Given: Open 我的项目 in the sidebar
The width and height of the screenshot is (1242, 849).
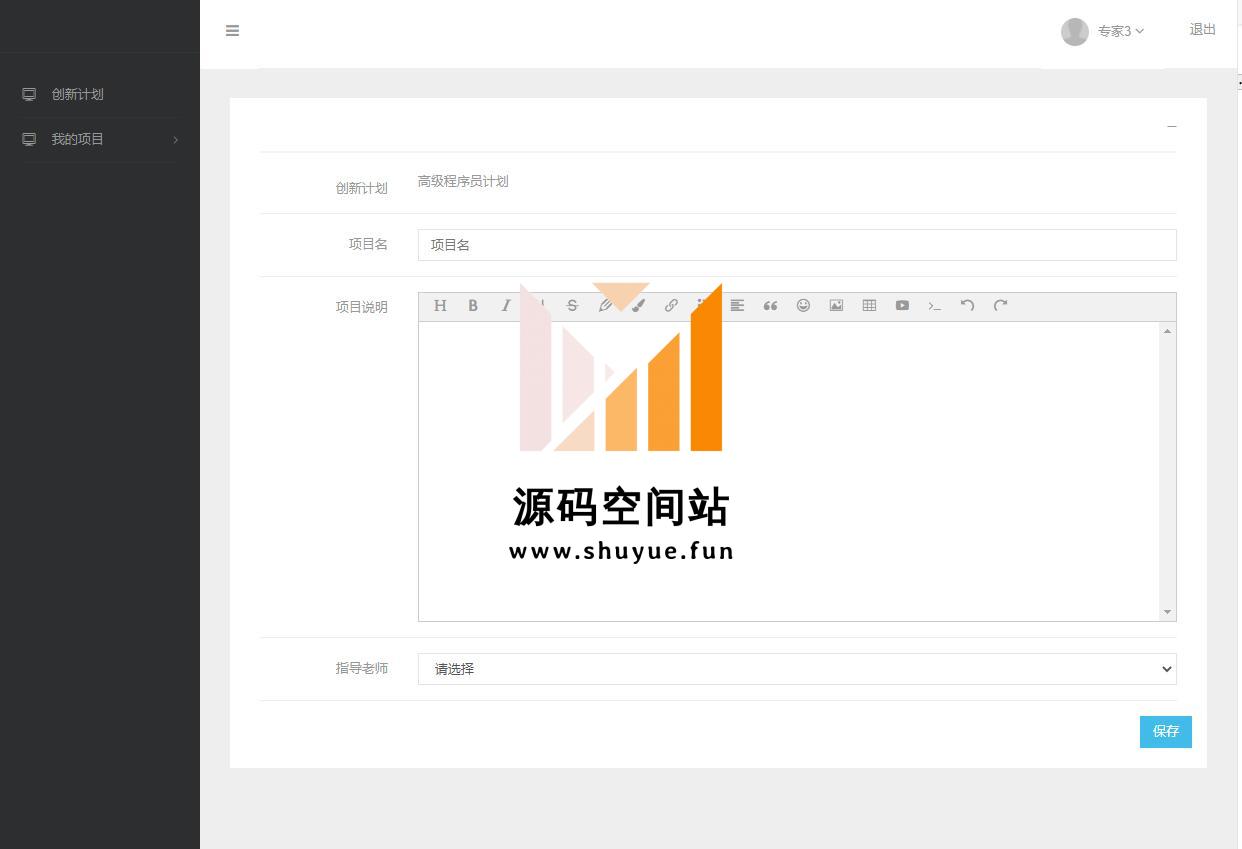Looking at the screenshot, I should click(78, 139).
